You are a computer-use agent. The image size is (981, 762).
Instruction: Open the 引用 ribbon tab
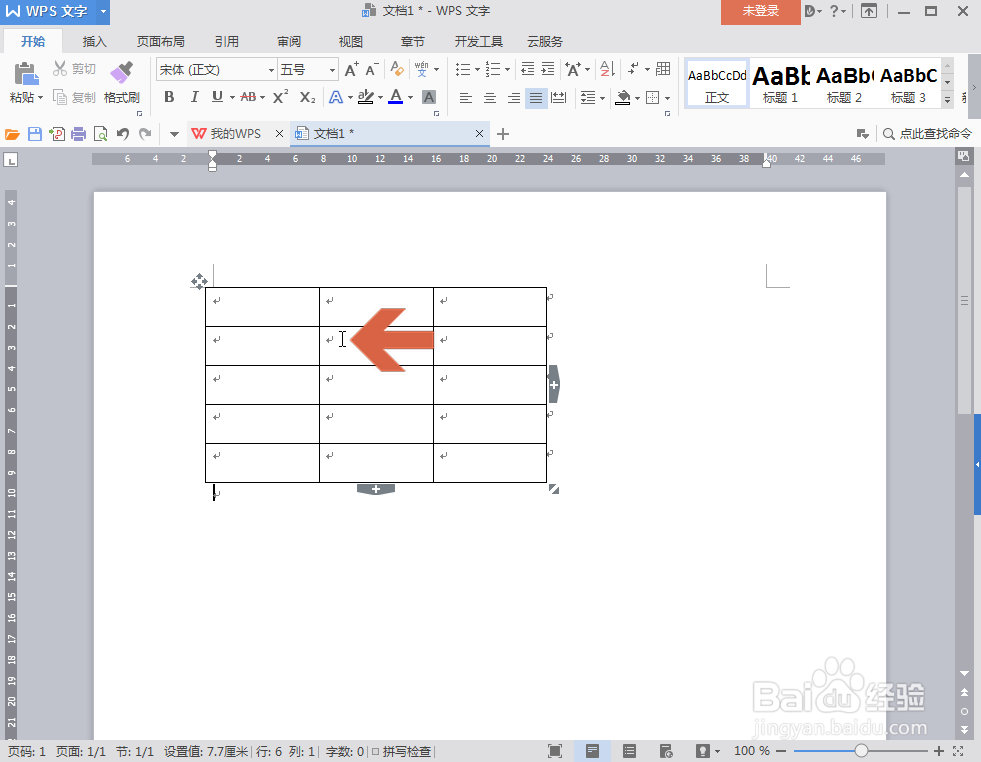click(x=226, y=42)
